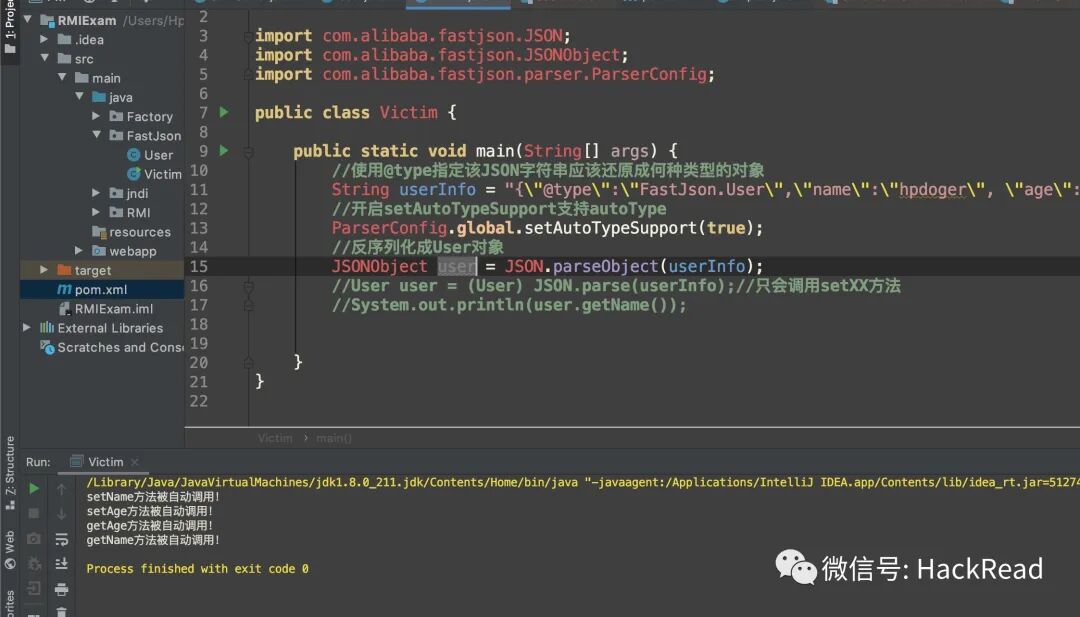Click the up arrow in the Run panel
This screenshot has height=617, width=1080.
tap(61, 489)
